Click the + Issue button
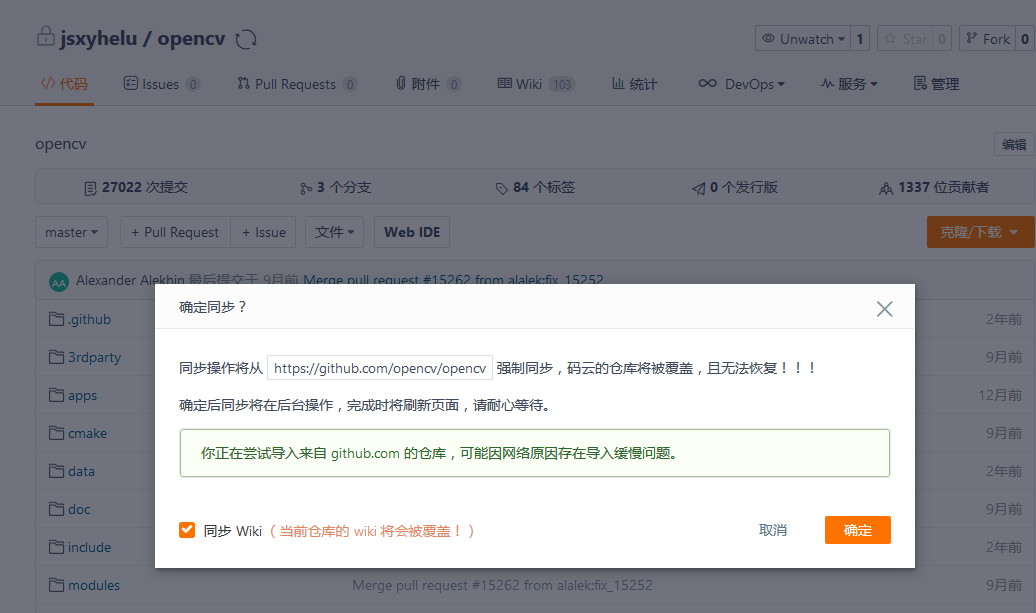 click(263, 232)
